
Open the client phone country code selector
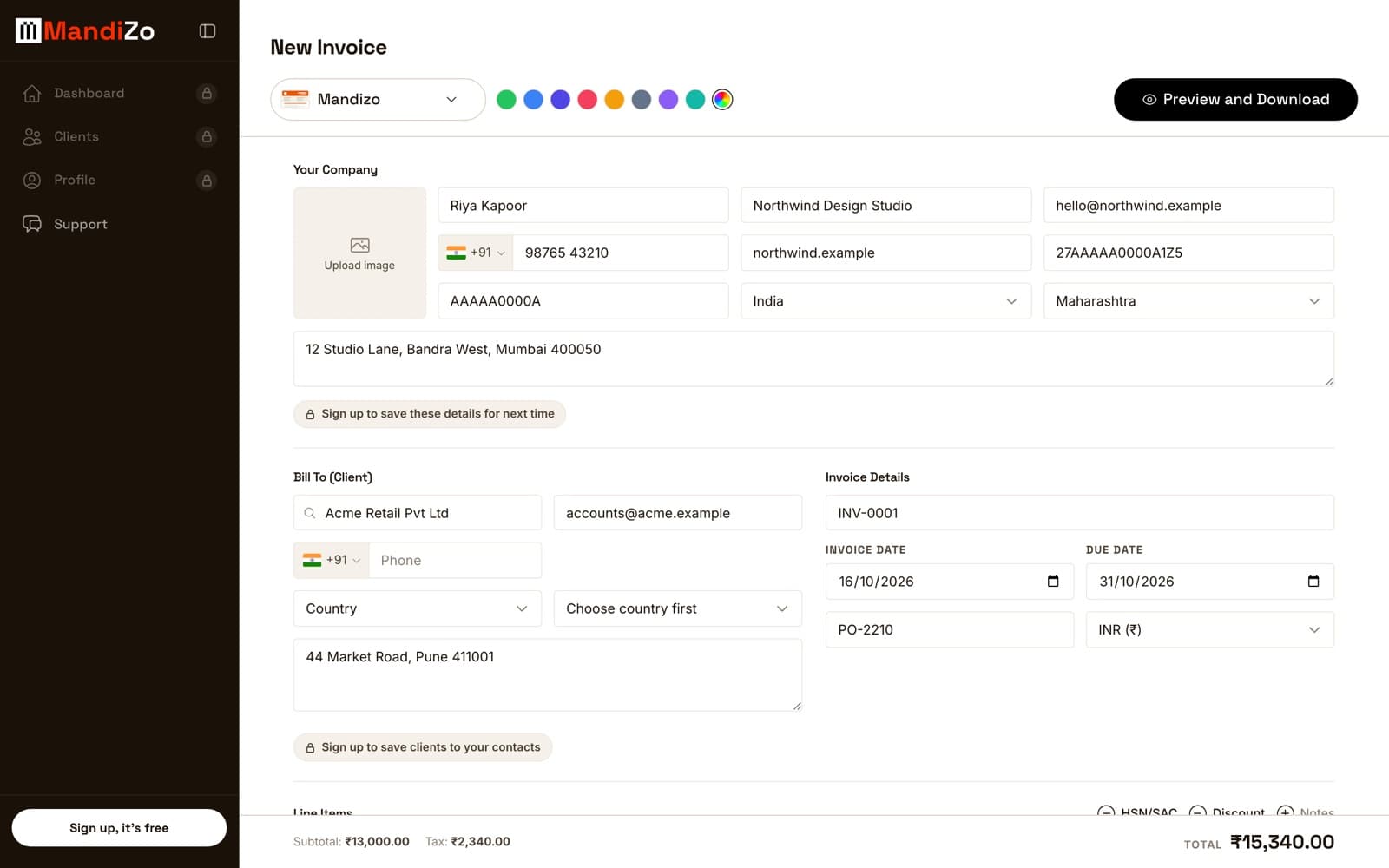point(332,561)
